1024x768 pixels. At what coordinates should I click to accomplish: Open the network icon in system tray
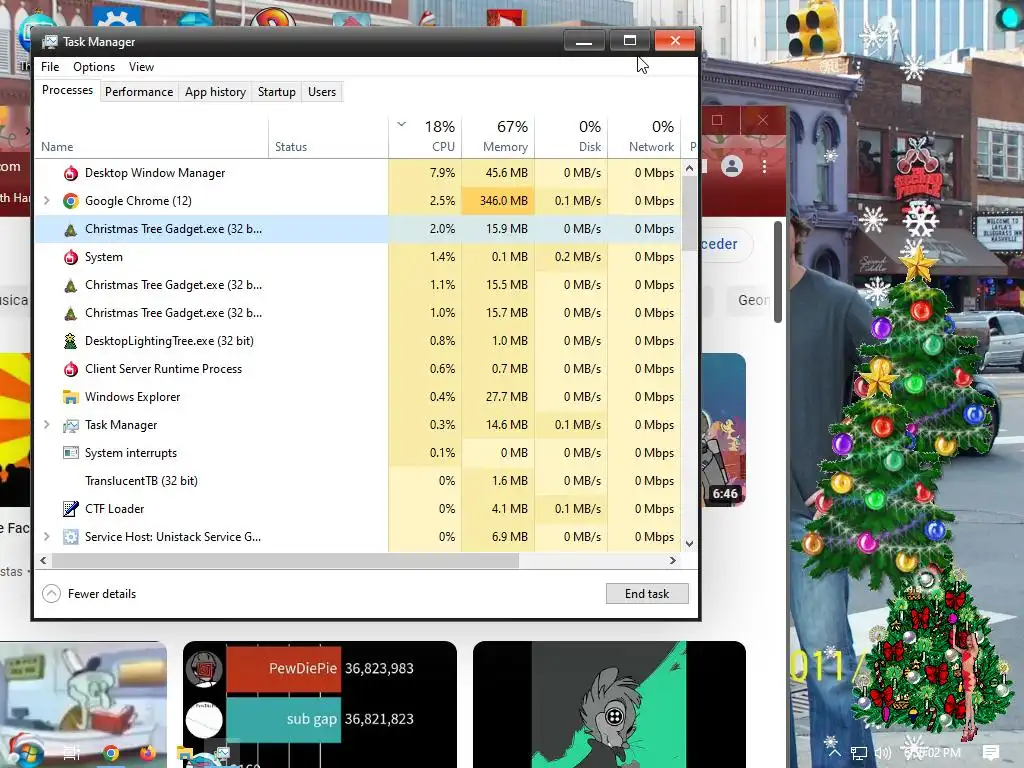tap(859, 753)
